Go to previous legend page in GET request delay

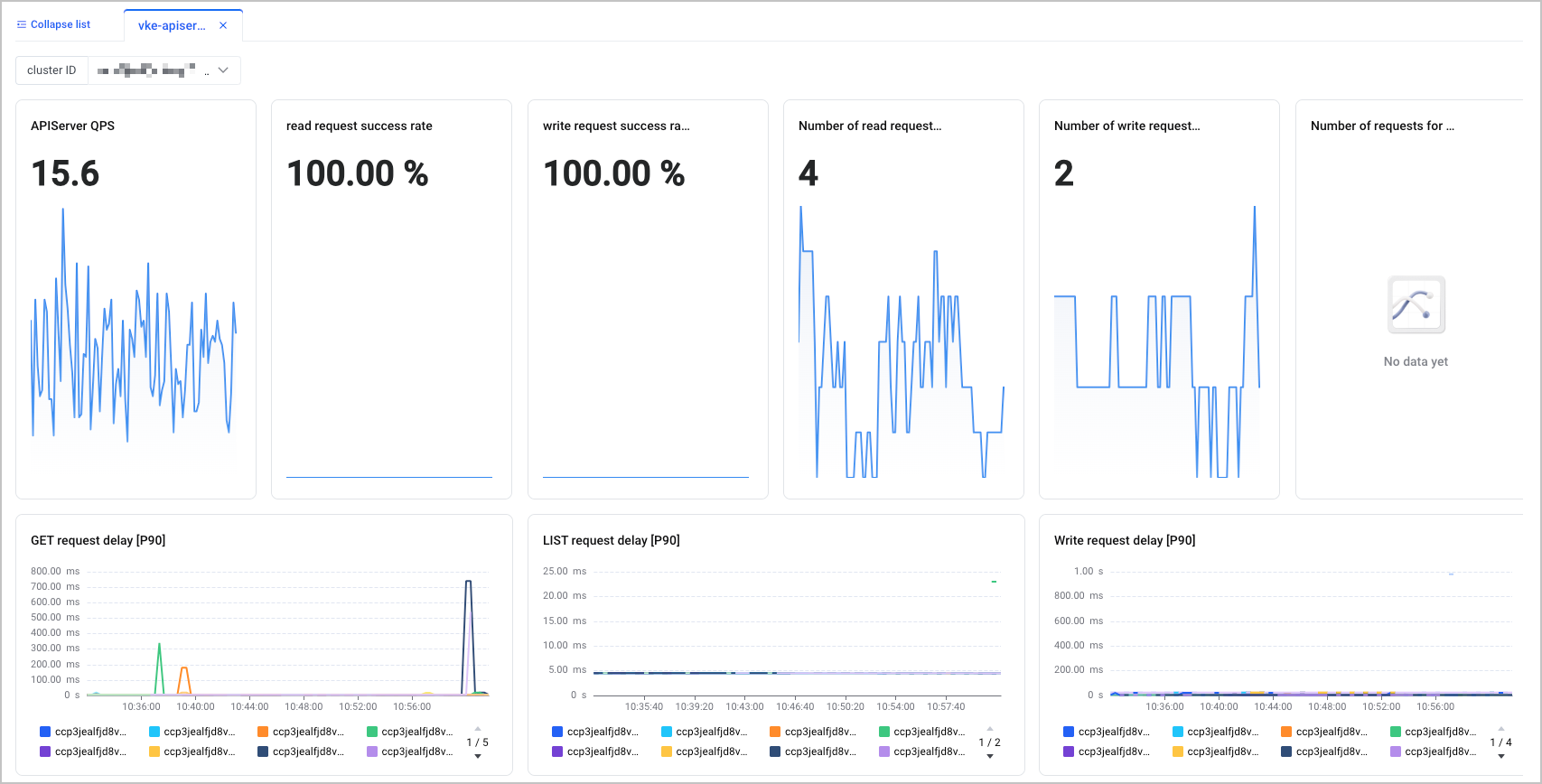click(478, 728)
